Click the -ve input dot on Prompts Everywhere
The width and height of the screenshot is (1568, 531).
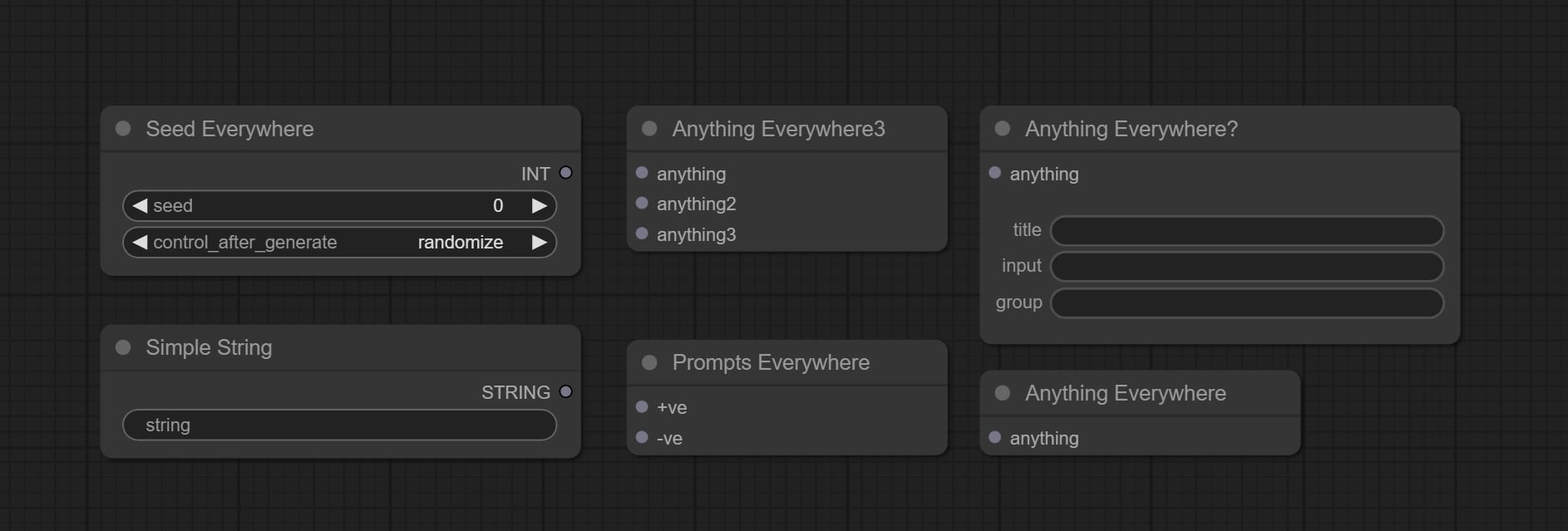click(641, 438)
